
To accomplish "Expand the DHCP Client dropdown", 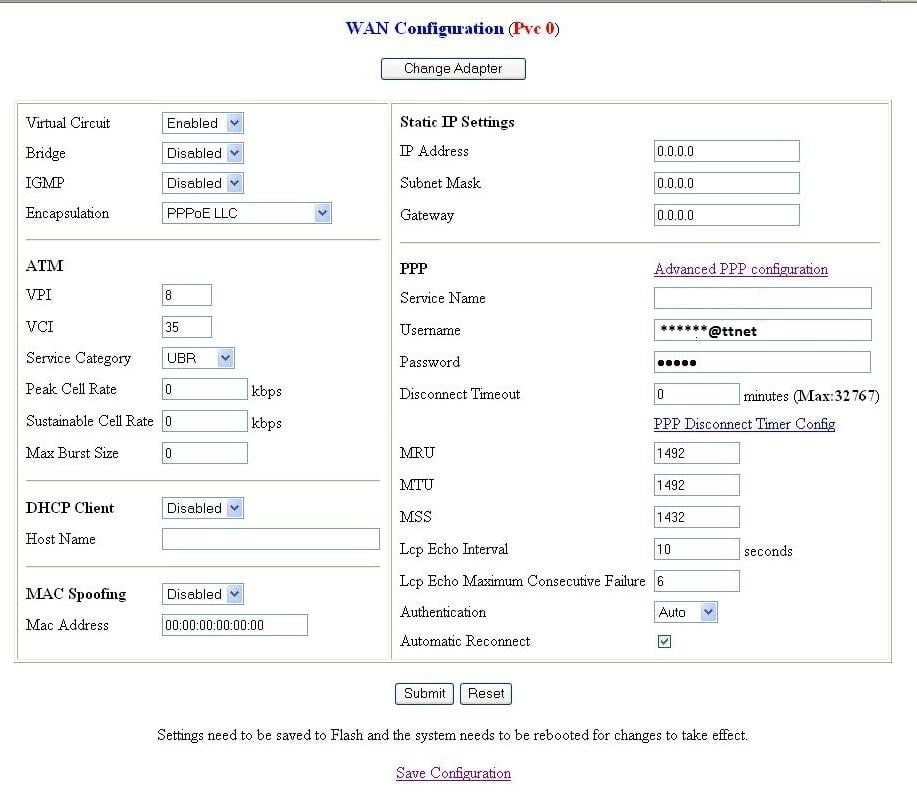I will coord(201,507).
